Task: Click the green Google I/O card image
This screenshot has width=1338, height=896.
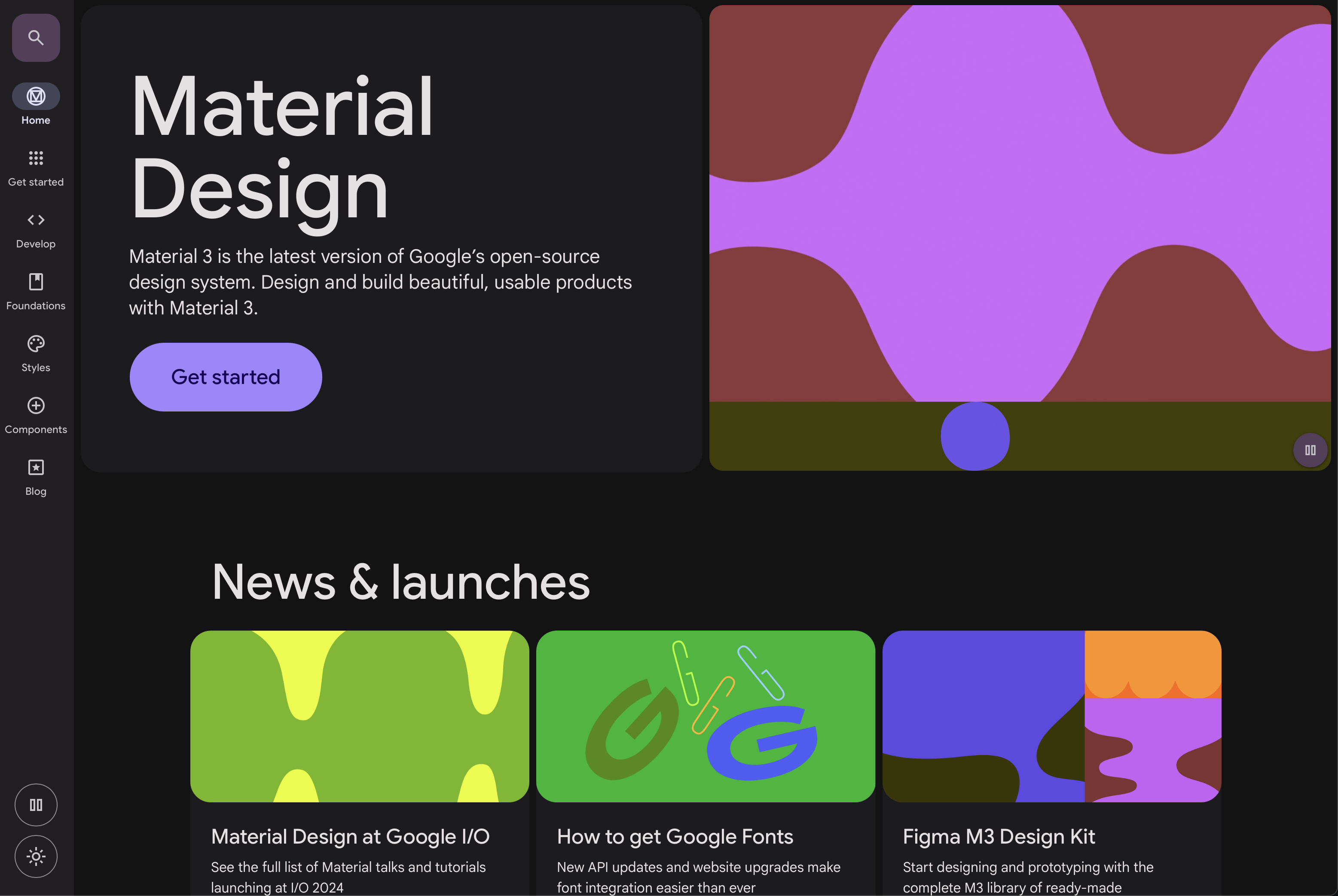Action: click(x=360, y=716)
